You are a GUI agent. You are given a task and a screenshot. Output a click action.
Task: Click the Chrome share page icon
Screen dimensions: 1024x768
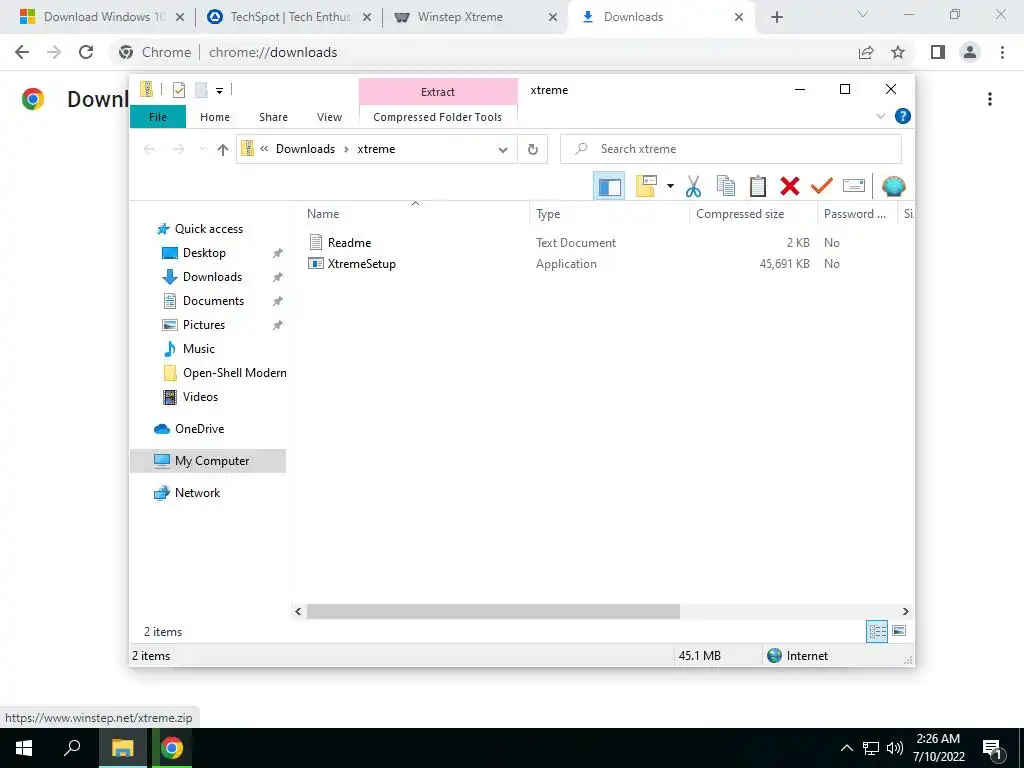(x=866, y=52)
